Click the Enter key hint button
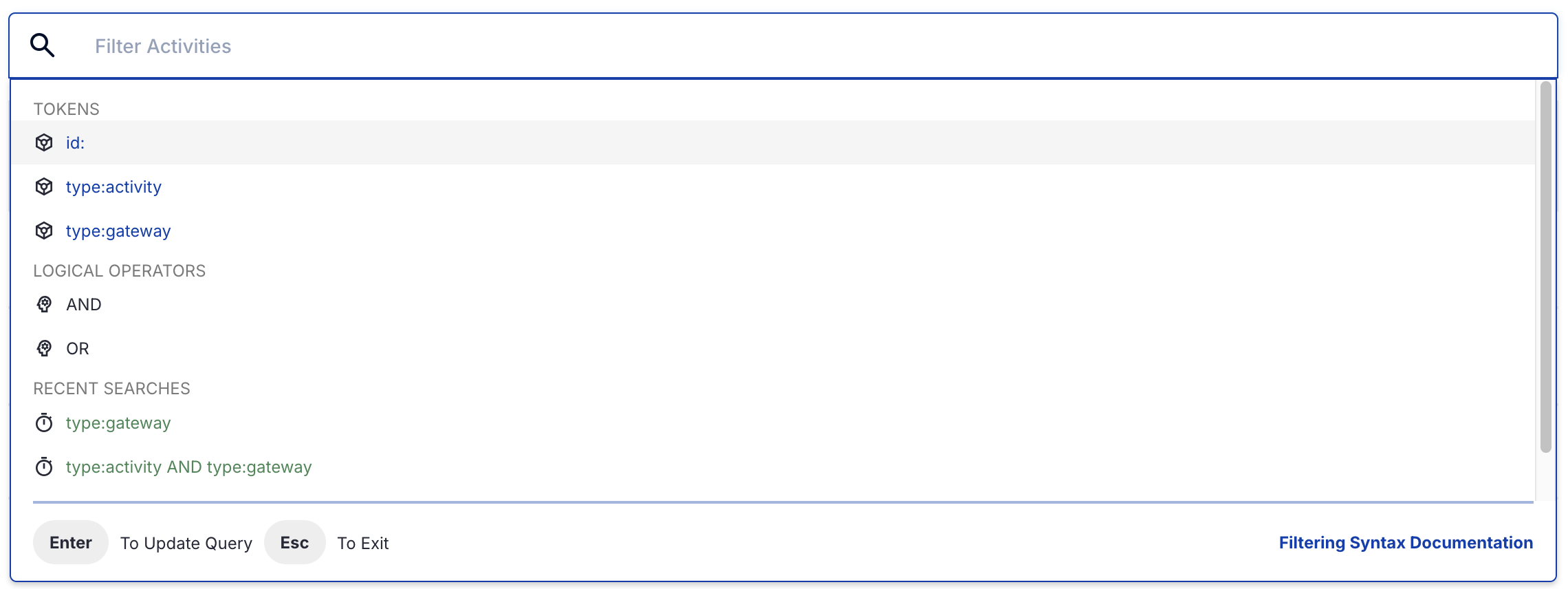The height and width of the screenshot is (589, 1568). (x=71, y=542)
